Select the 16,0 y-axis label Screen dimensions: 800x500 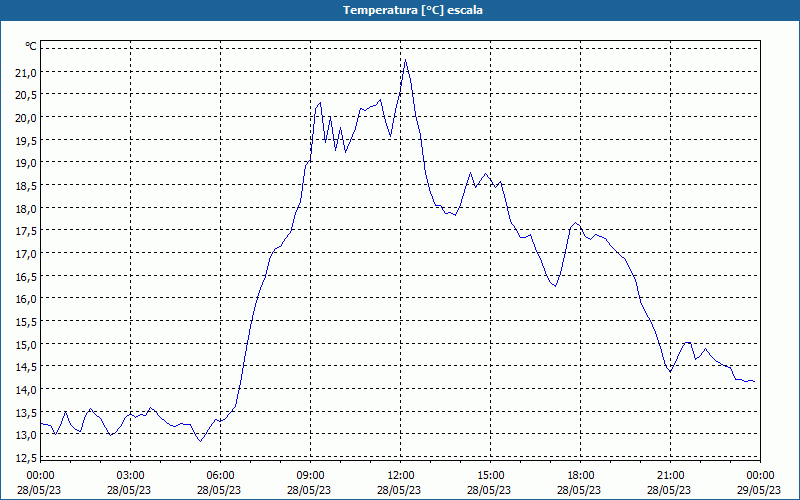[27, 299]
